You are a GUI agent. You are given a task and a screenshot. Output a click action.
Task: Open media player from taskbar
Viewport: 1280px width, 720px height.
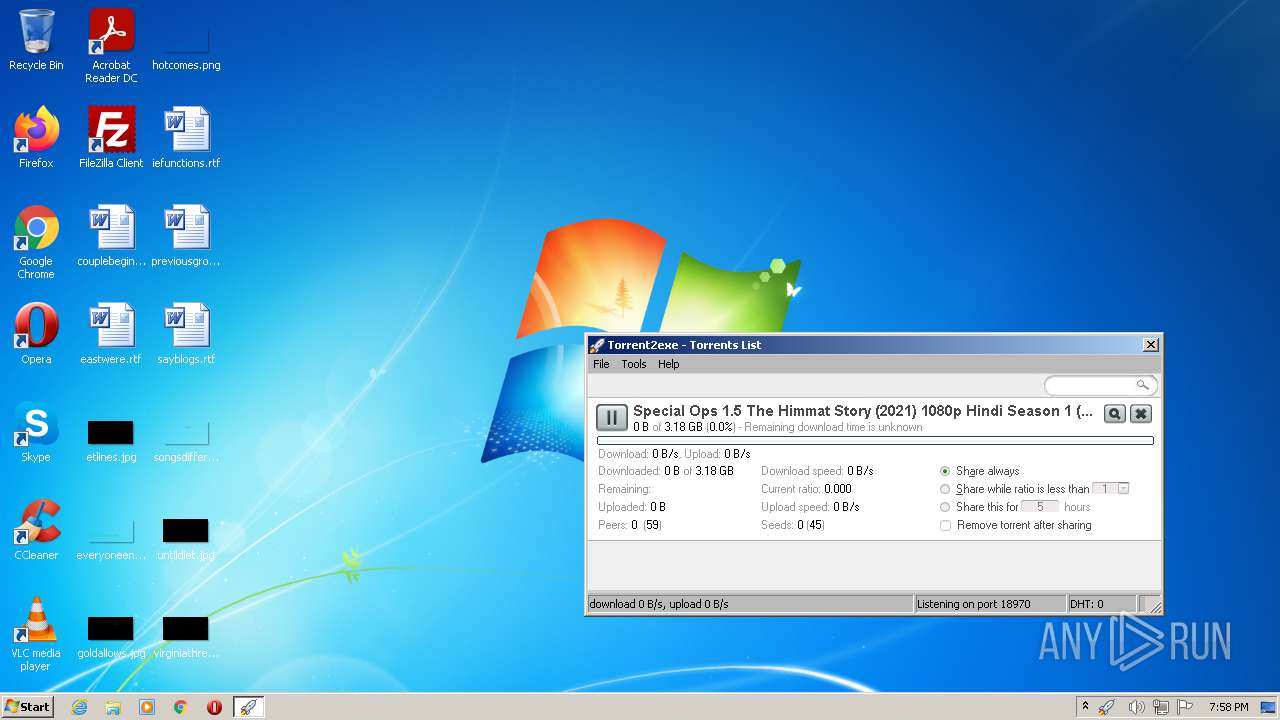[147, 707]
